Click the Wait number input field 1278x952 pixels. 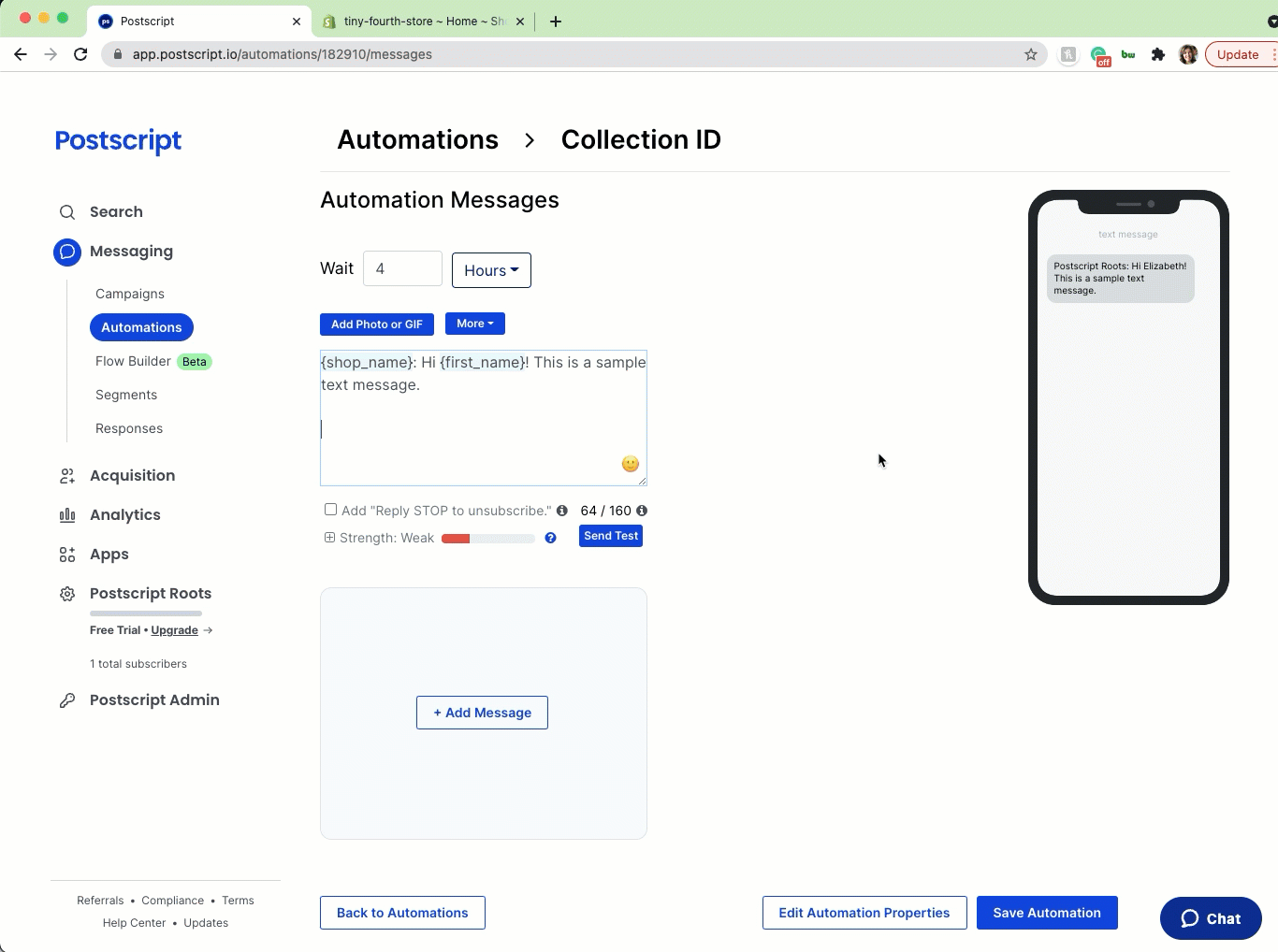point(402,268)
